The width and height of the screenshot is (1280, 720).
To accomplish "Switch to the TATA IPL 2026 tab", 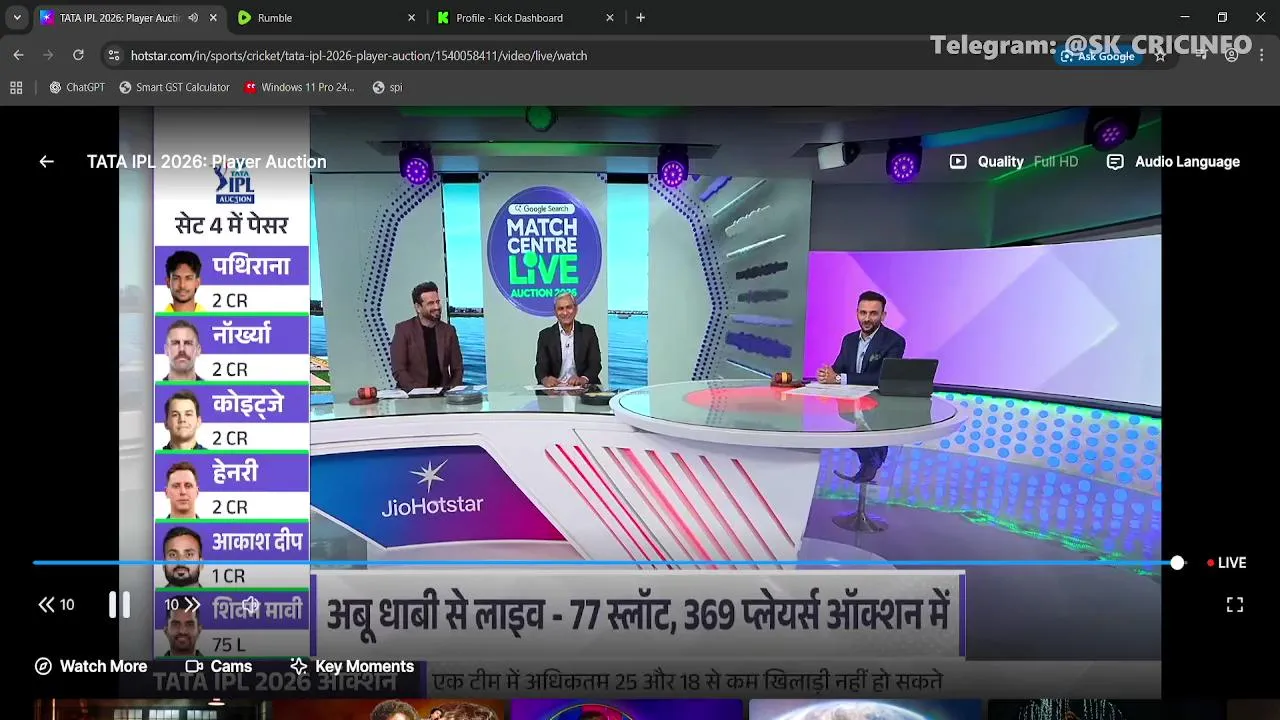I will tap(119, 18).
